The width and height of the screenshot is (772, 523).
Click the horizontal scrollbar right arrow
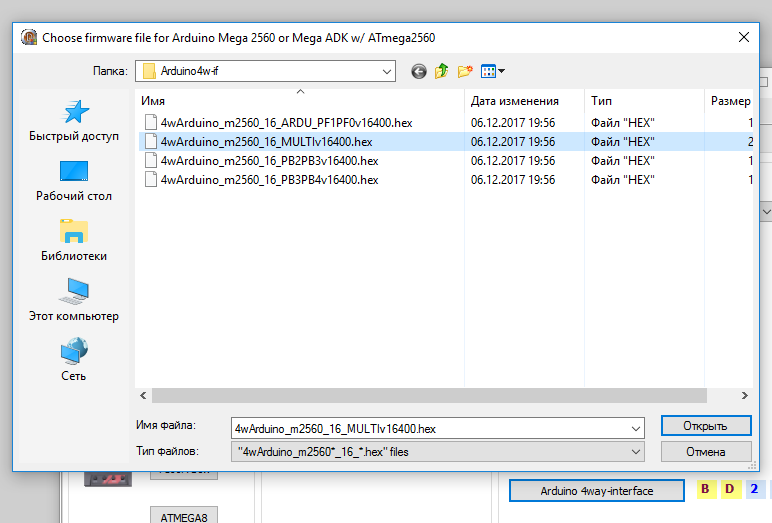[x=743, y=396]
